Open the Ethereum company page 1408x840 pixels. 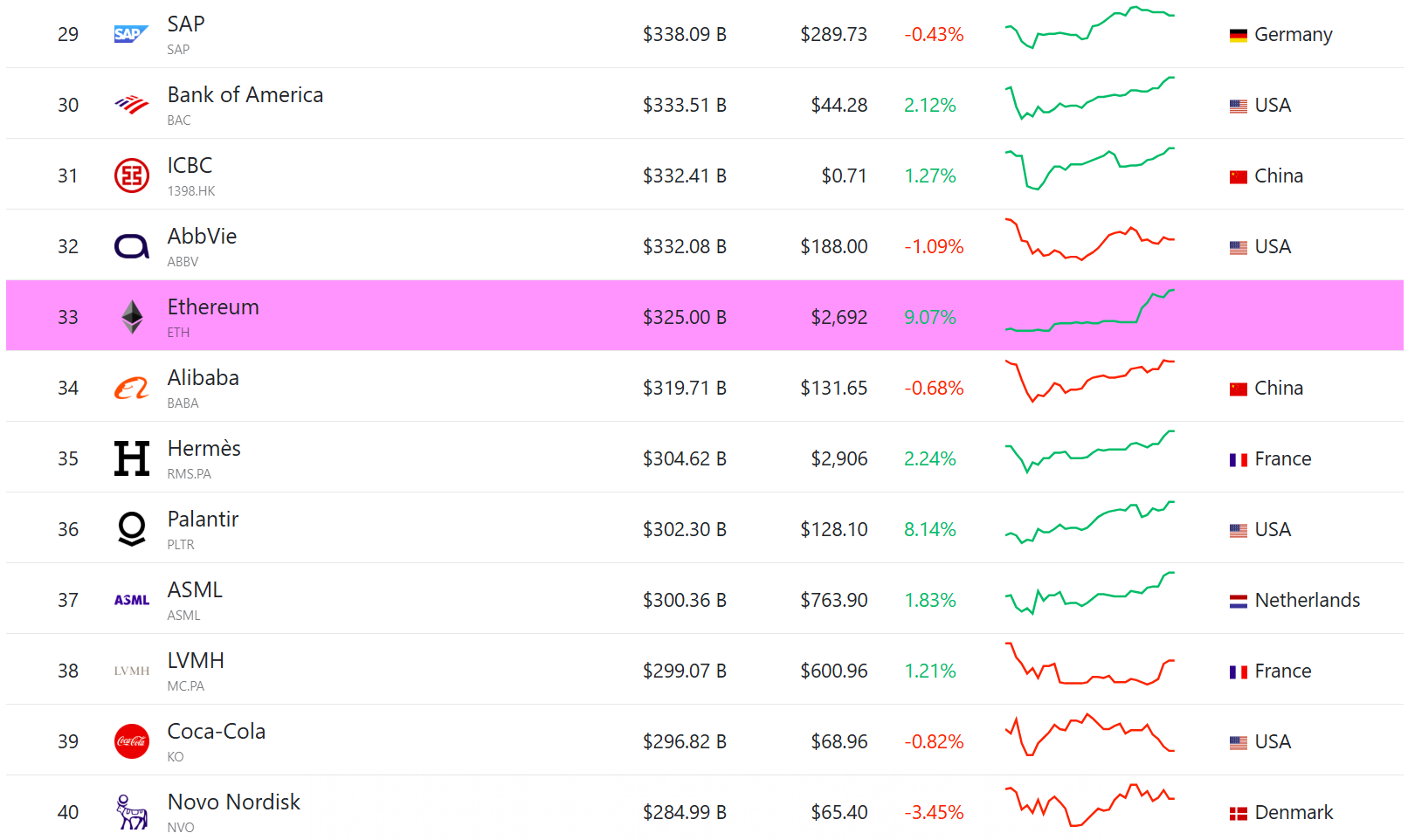[x=213, y=306]
